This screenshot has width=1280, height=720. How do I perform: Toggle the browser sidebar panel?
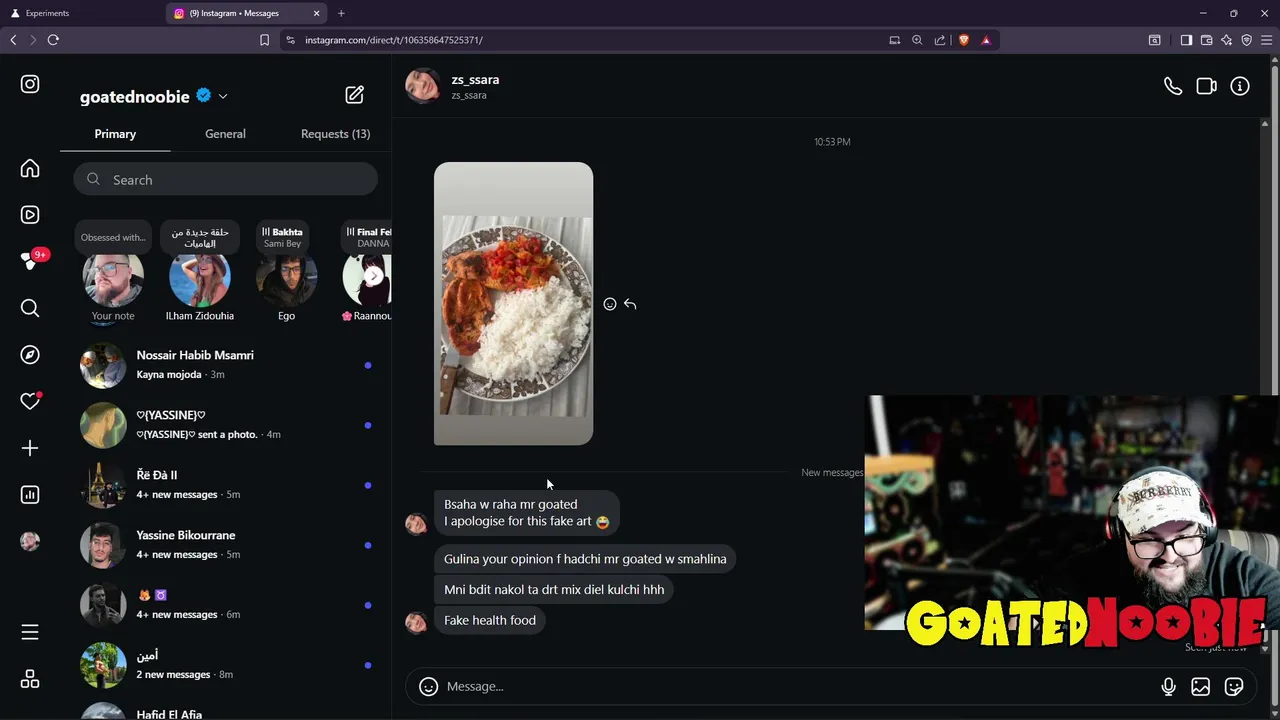click(x=1186, y=40)
